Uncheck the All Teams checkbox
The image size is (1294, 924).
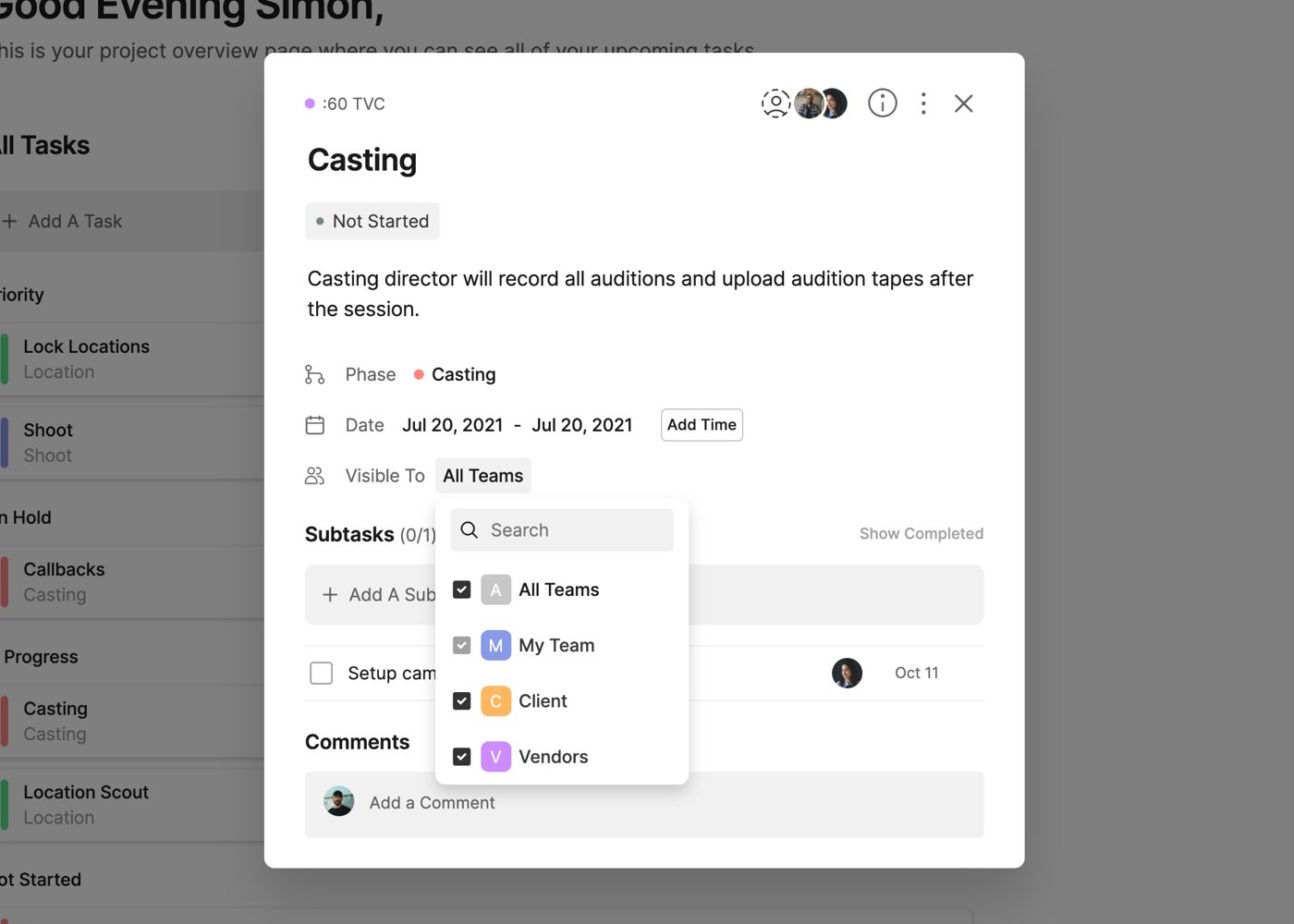coord(462,590)
